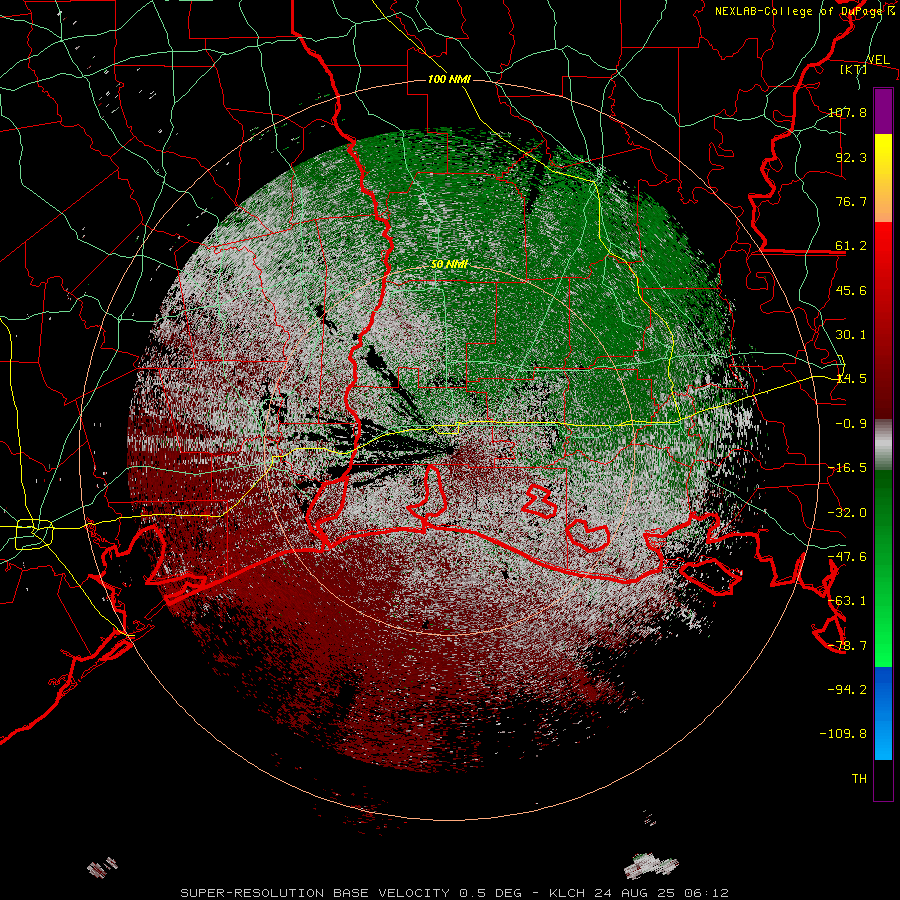Select the 30.1 scale value
This screenshot has height=900, width=900.
851,335
